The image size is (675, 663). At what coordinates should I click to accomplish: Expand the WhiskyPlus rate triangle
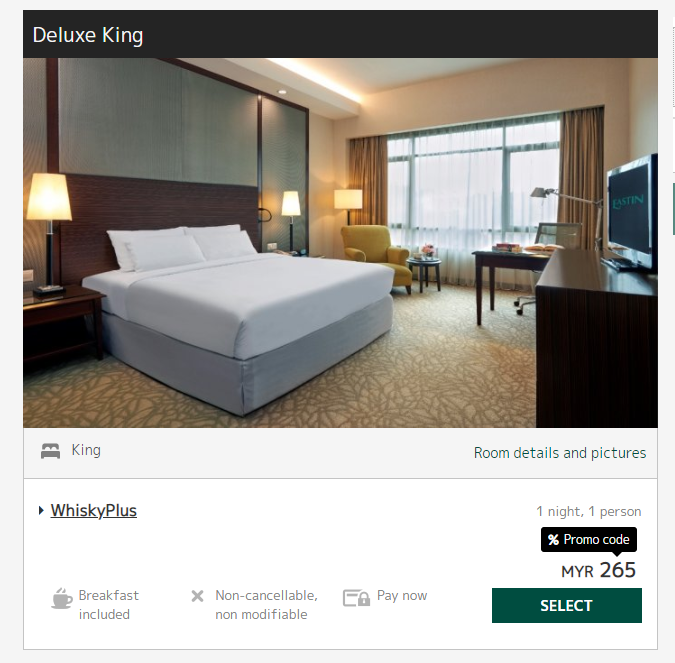pos(41,511)
